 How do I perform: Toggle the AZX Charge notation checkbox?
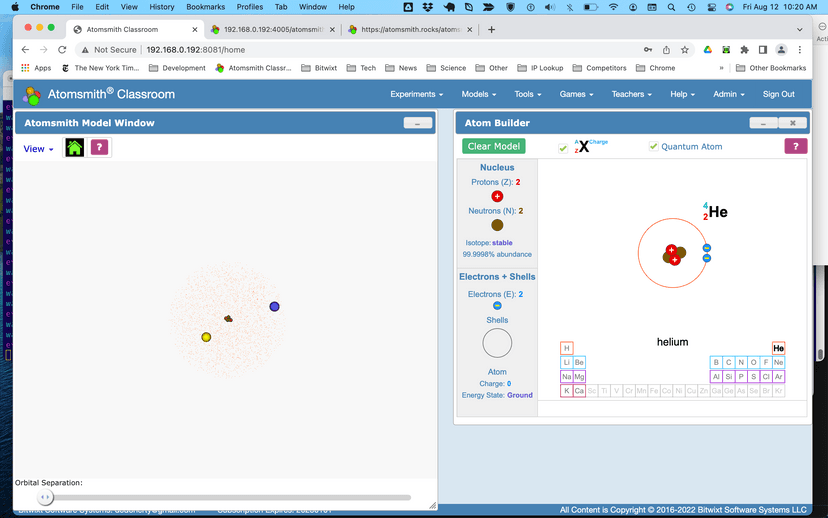point(563,148)
